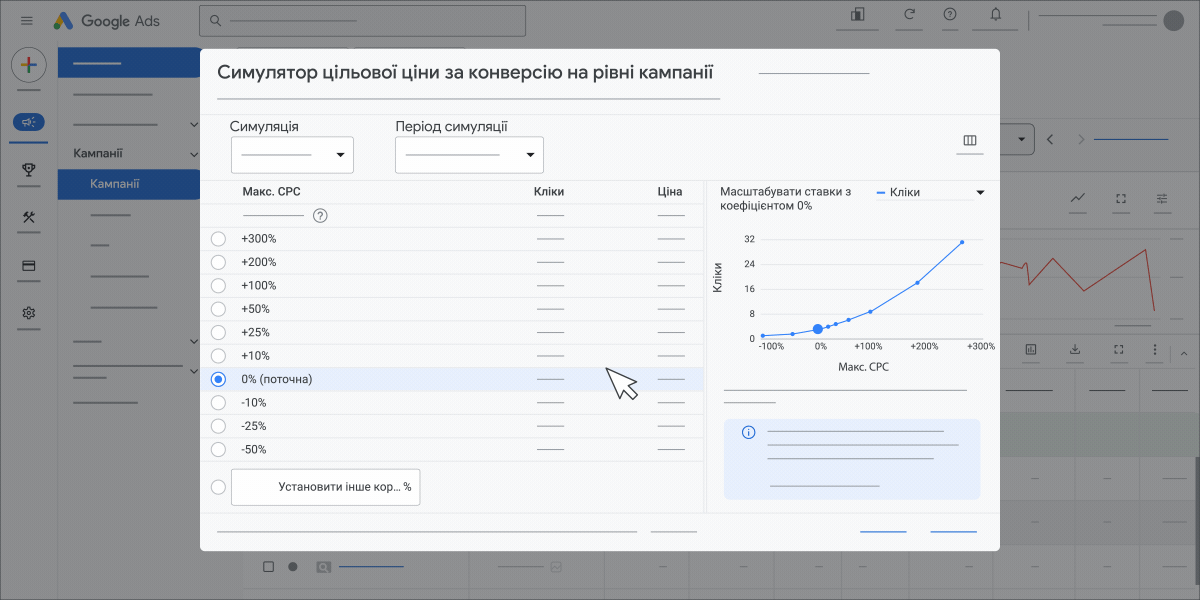Sort by Макс. CPC column header
Image resolution: width=1200 pixels, height=600 pixels.
point(271,192)
